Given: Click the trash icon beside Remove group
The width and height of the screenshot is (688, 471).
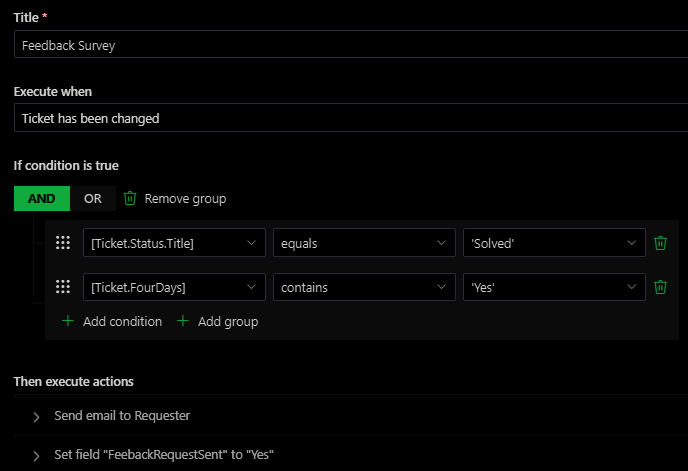Looking at the screenshot, I should coord(130,198).
